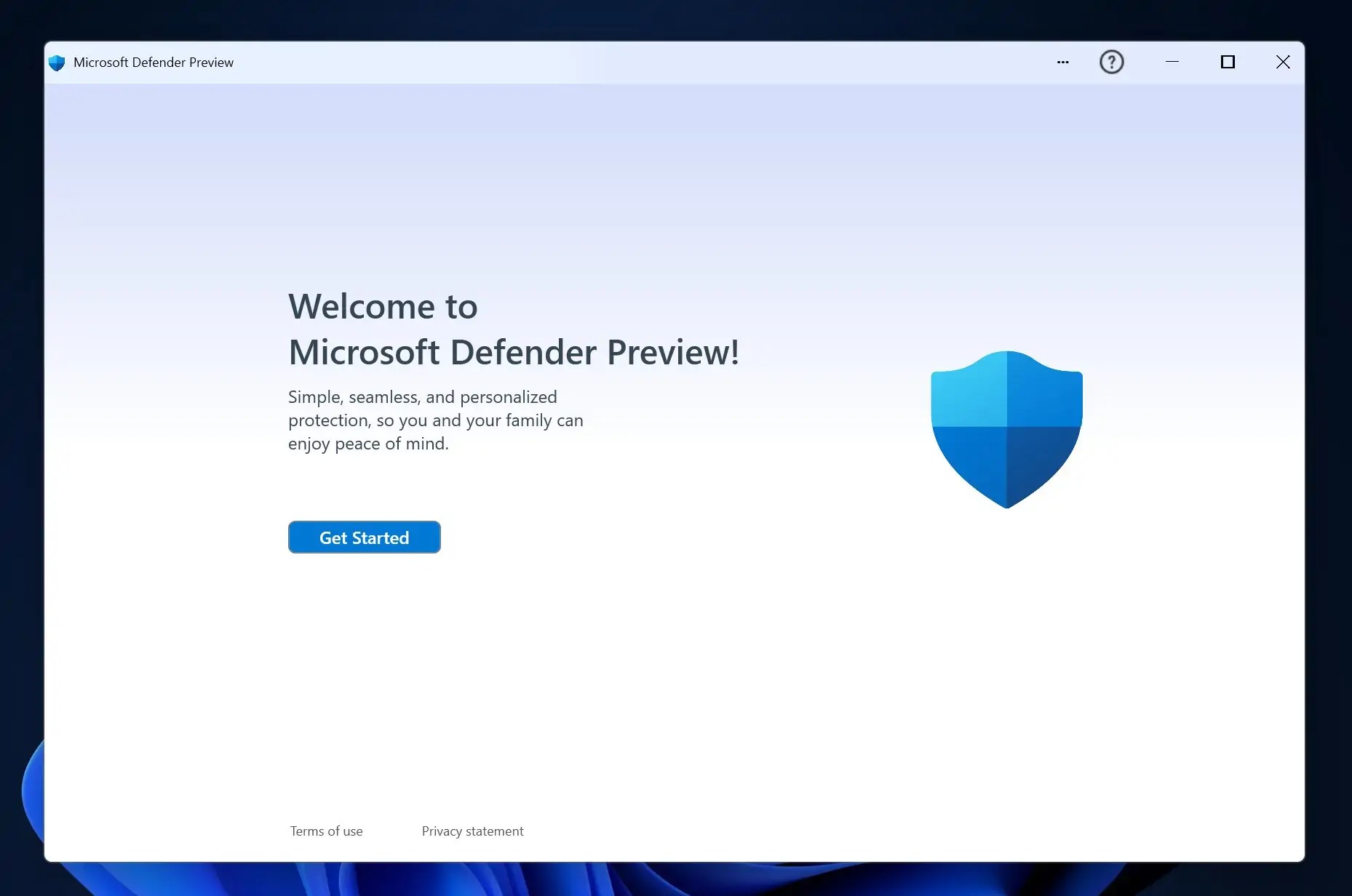Access help via the circled question mark

pyautogui.click(x=1111, y=62)
